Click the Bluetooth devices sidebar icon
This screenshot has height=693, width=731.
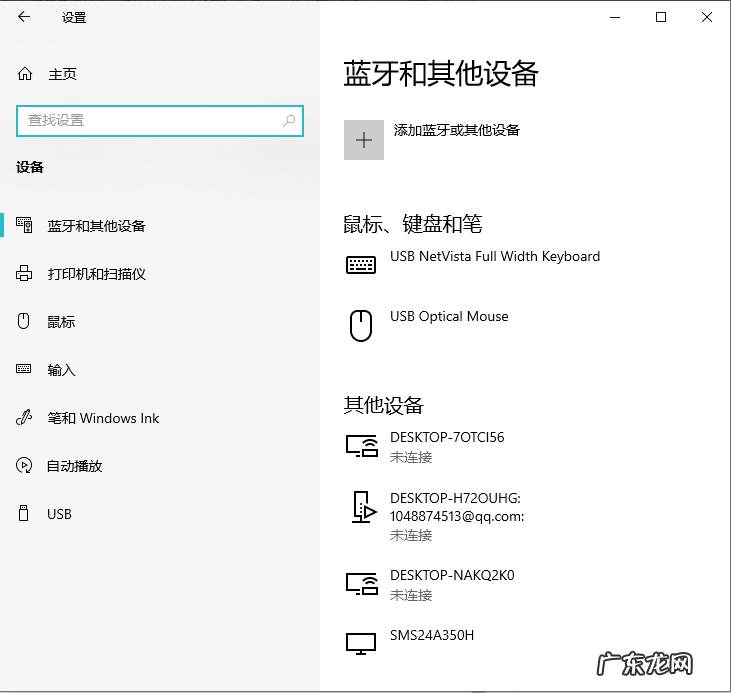[24, 225]
